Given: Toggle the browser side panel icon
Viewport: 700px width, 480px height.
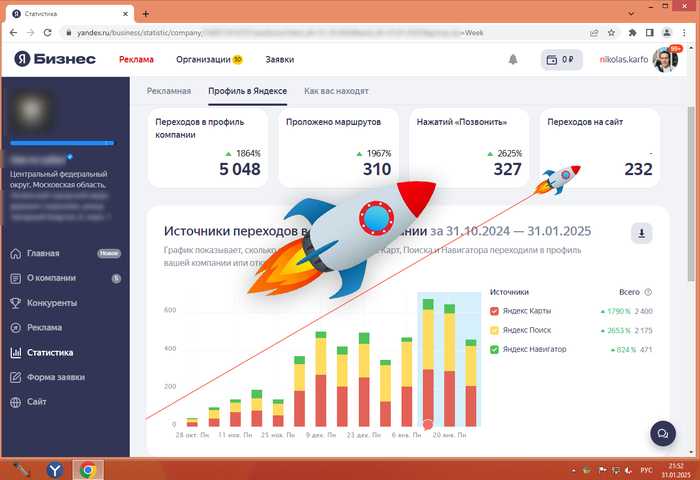Looking at the screenshot, I should 650,33.
